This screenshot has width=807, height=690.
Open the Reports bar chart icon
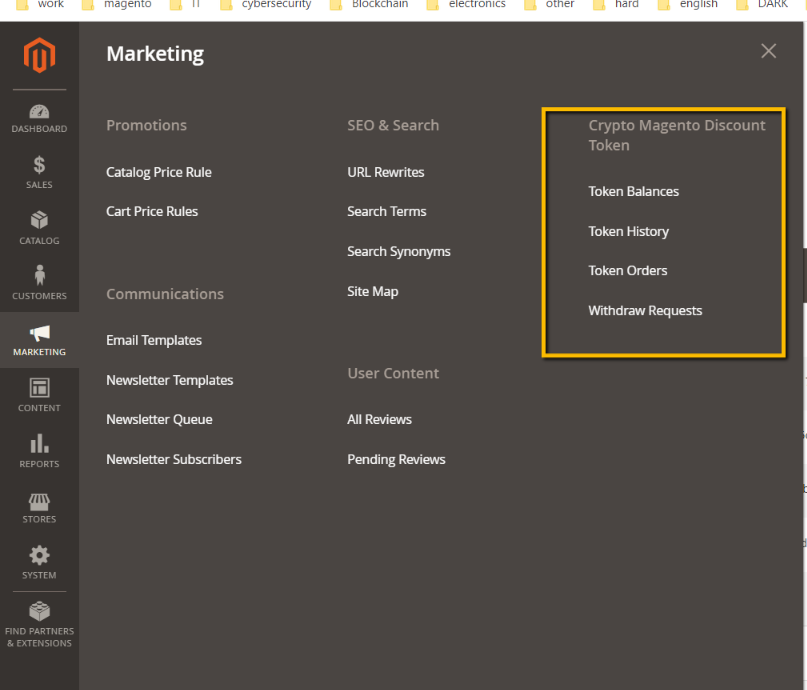pyautogui.click(x=39, y=444)
